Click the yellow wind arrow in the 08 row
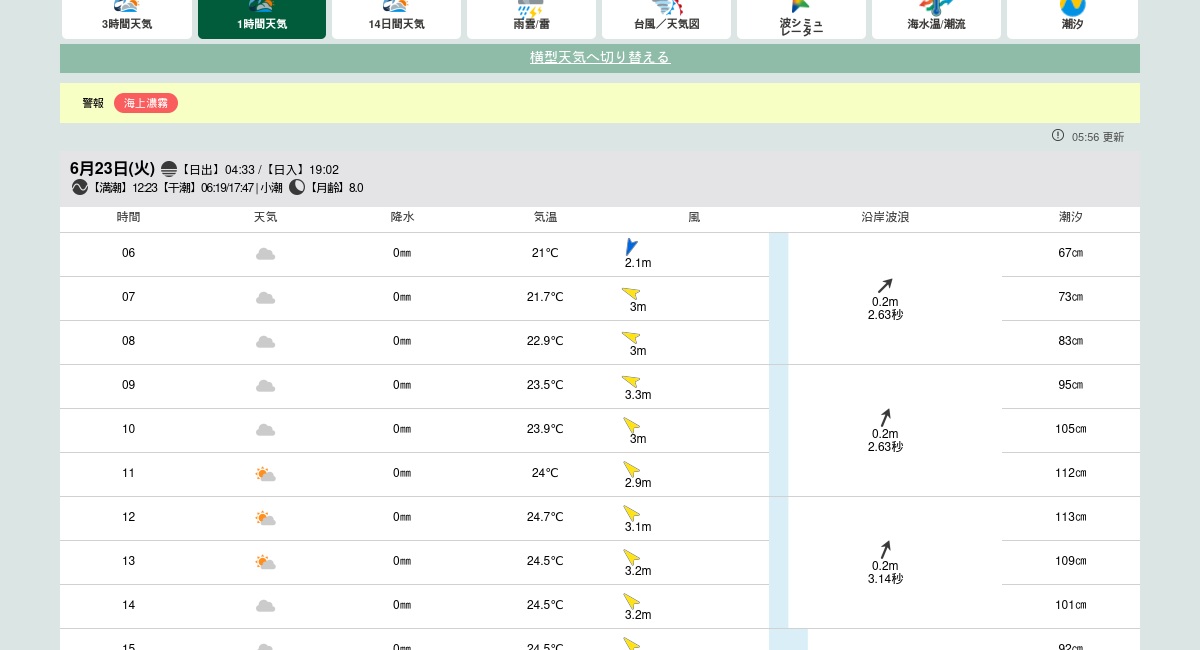This screenshot has width=1200, height=650. pyautogui.click(x=631, y=337)
